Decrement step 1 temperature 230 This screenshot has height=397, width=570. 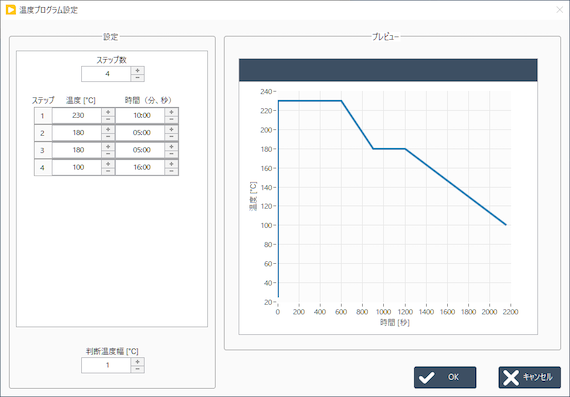coord(108,120)
